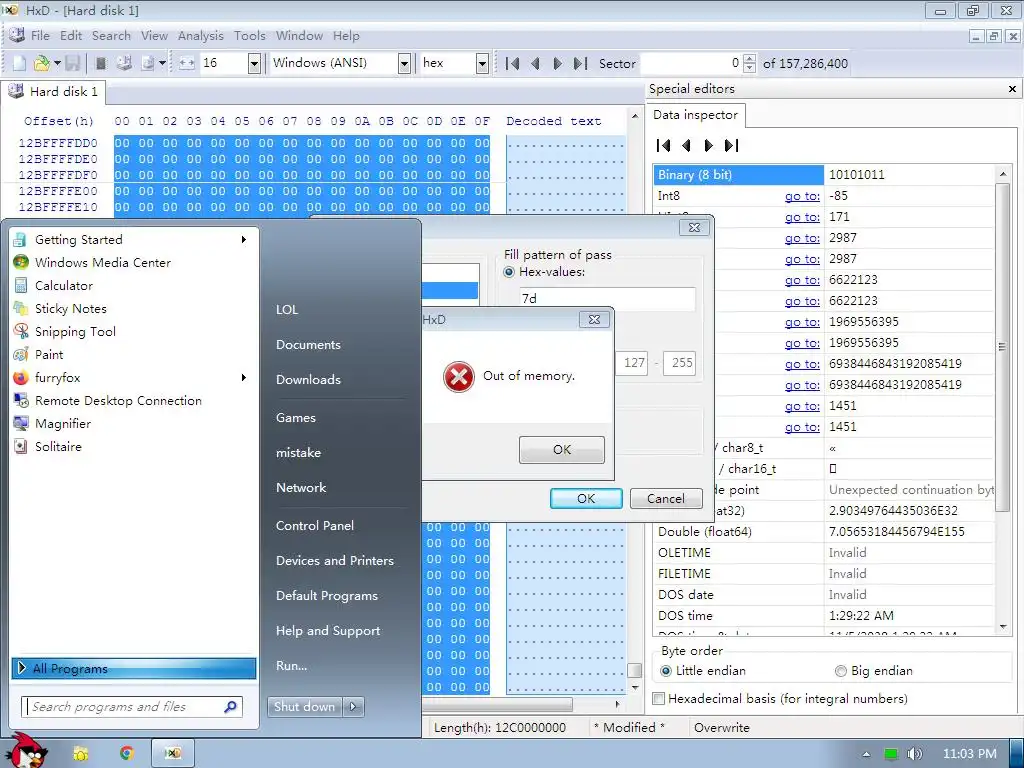Open the Shut down options arrow
Screen dimensions: 1024x768
[353, 707]
